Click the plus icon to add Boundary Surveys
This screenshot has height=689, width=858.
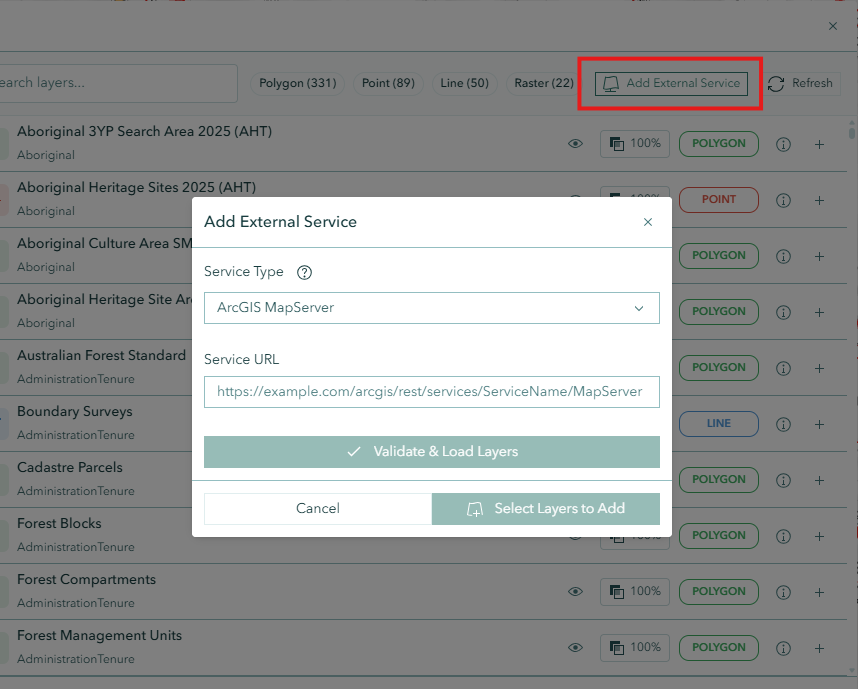click(819, 423)
